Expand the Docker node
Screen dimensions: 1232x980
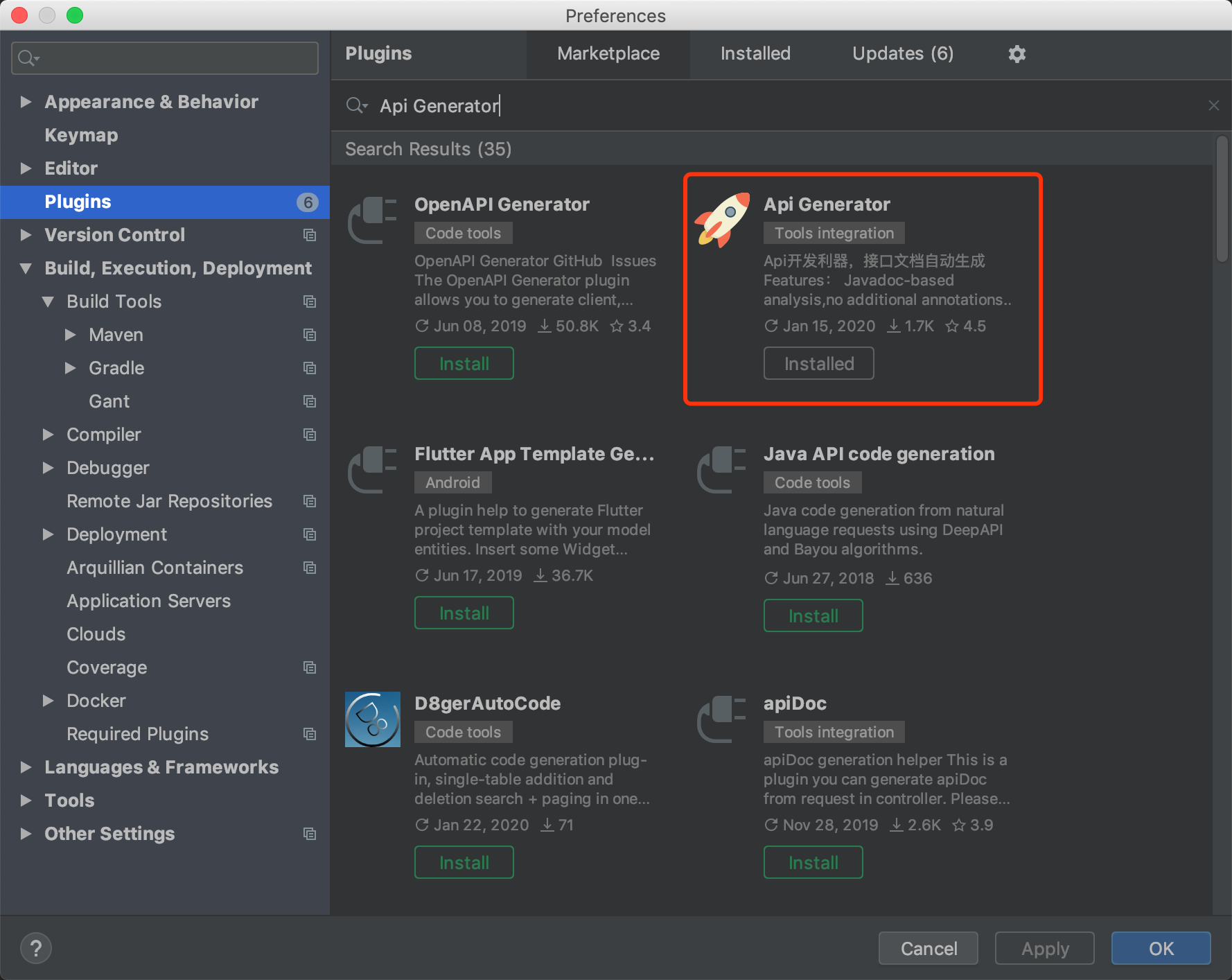click(x=48, y=701)
